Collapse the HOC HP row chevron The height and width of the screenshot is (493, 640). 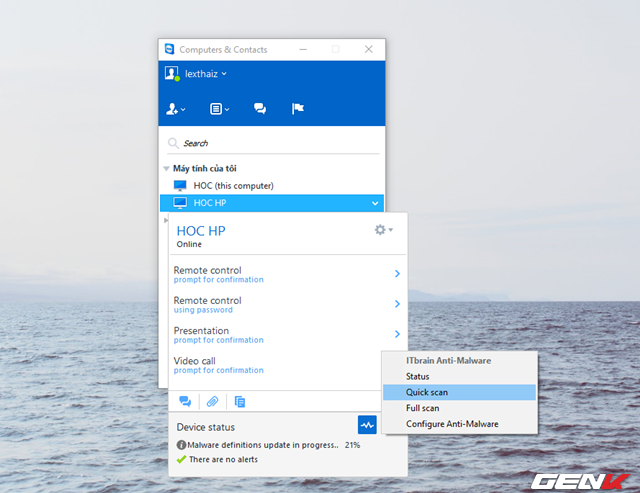click(x=375, y=203)
